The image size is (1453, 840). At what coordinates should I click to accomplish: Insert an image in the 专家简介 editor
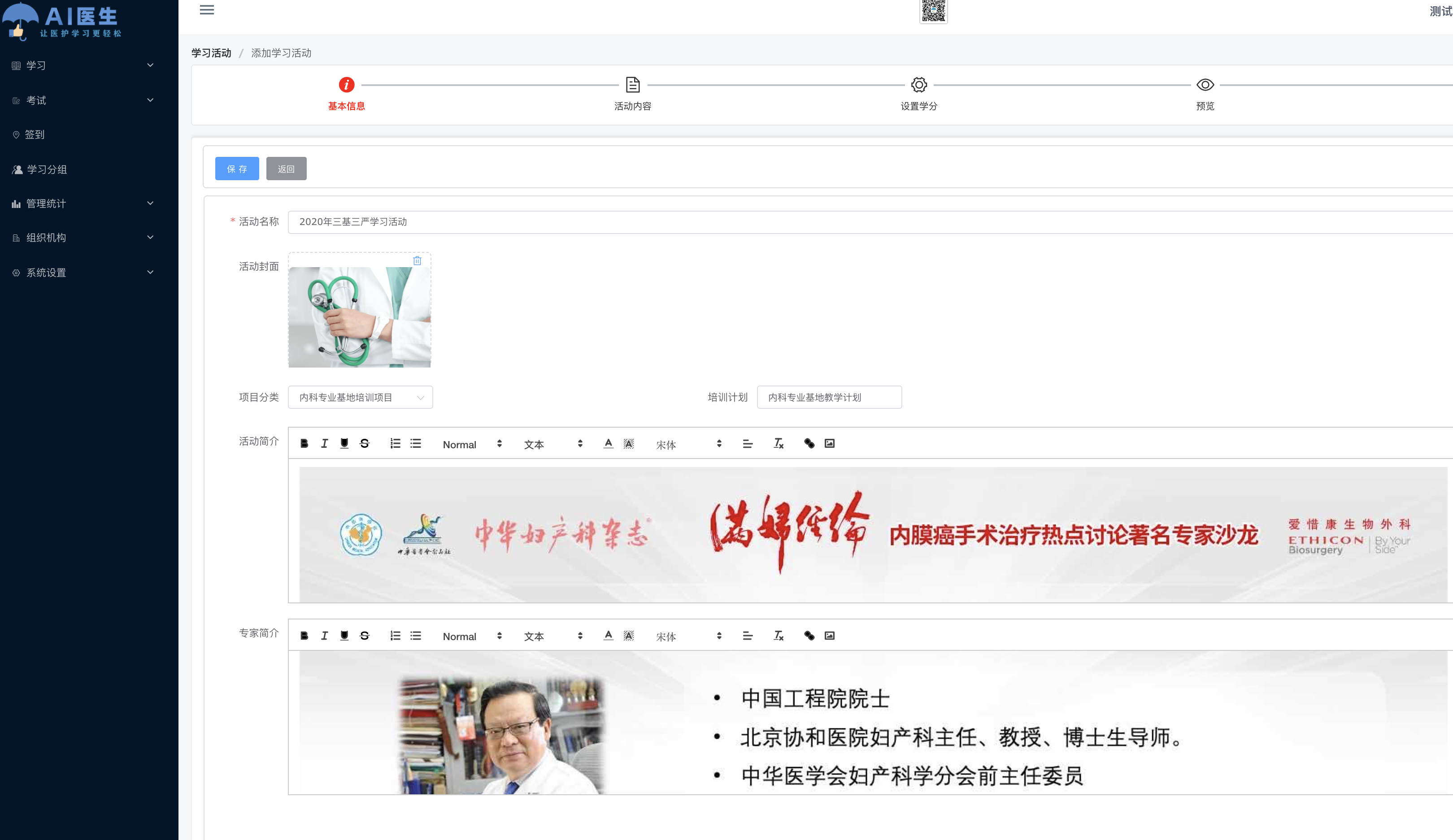coord(830,636)
